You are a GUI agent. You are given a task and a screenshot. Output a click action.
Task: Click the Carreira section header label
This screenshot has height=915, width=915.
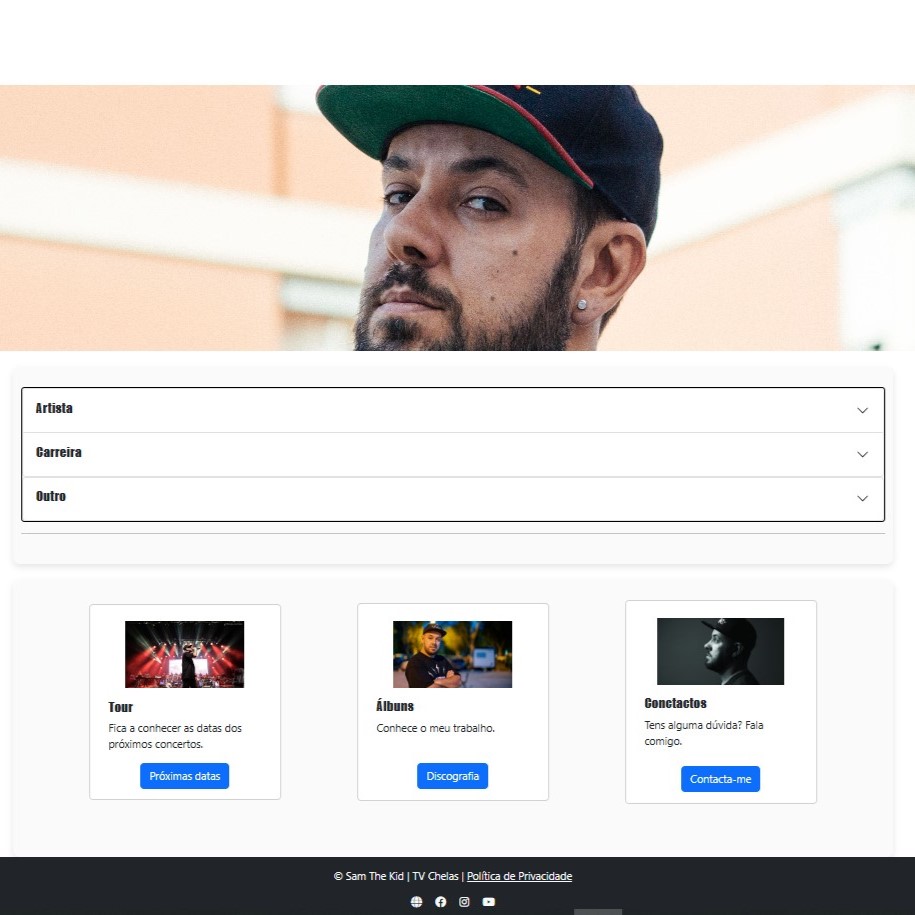pyautogui.click(x=59, y=453)
